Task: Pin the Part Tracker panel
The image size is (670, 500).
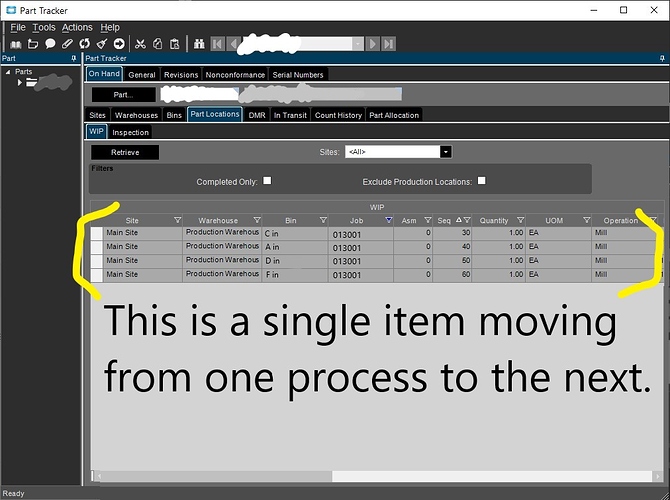Action: [x=662, y=58]
